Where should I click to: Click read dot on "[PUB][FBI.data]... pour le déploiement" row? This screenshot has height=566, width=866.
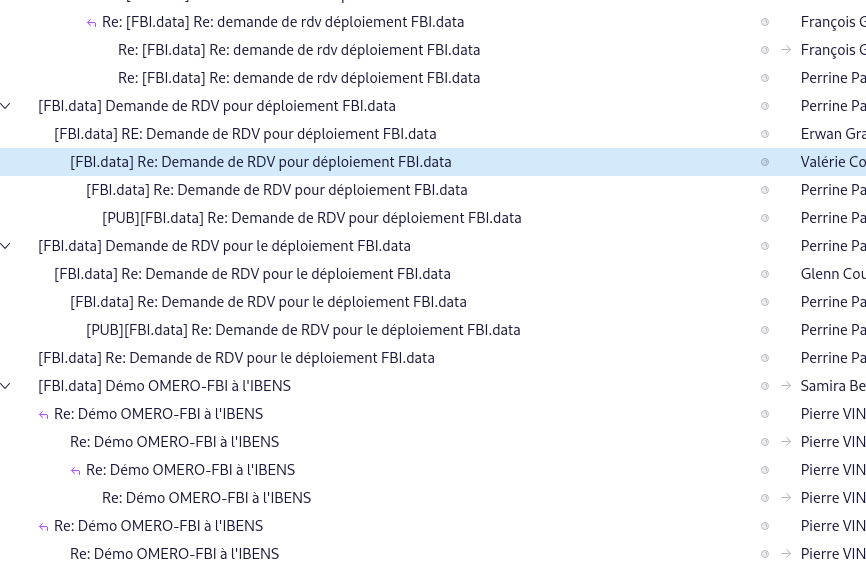(765, 330)
